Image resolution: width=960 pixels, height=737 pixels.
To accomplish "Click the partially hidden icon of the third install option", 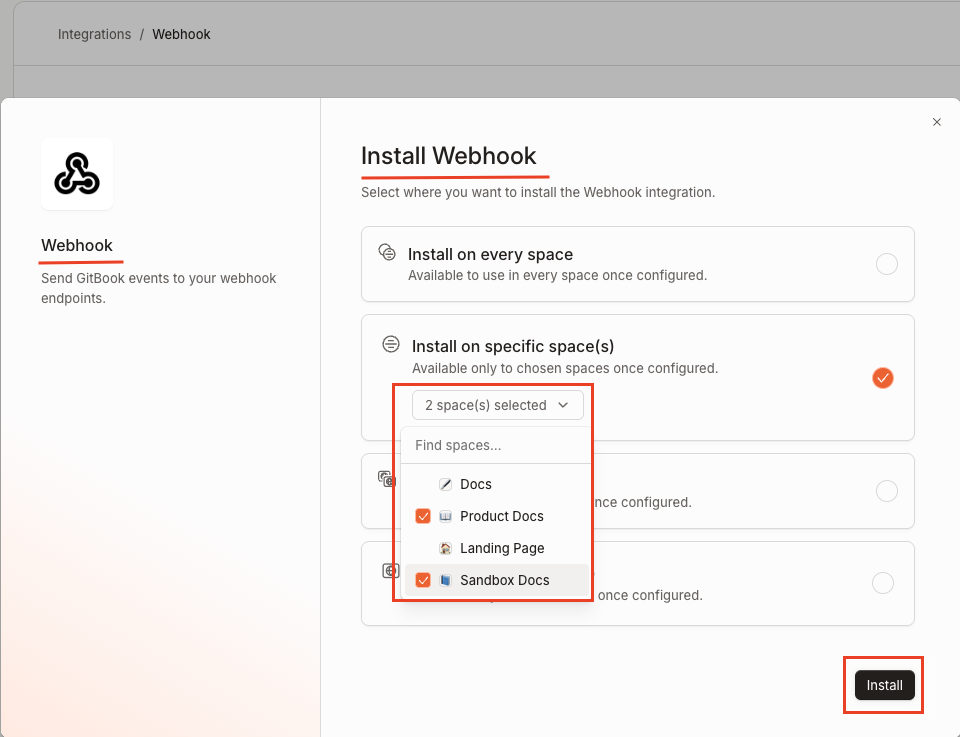I will coord(386,479).
